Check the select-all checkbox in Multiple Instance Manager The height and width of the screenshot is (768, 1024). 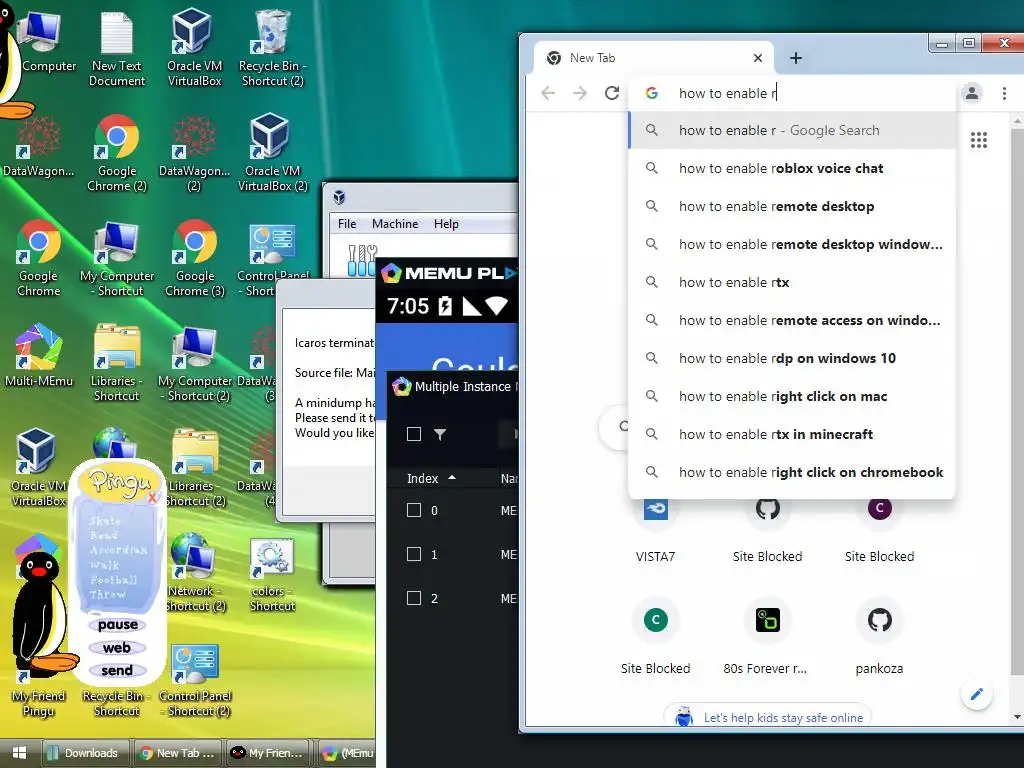click(414, 434)
